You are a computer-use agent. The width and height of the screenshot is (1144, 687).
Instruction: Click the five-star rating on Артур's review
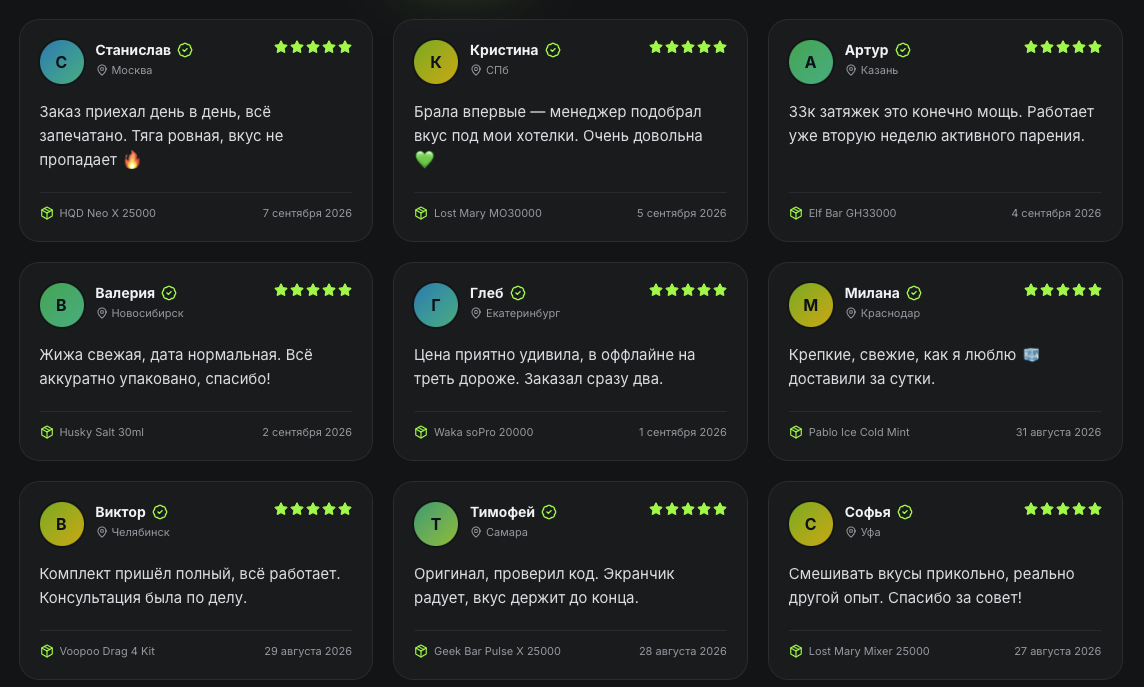(1063, 47)
